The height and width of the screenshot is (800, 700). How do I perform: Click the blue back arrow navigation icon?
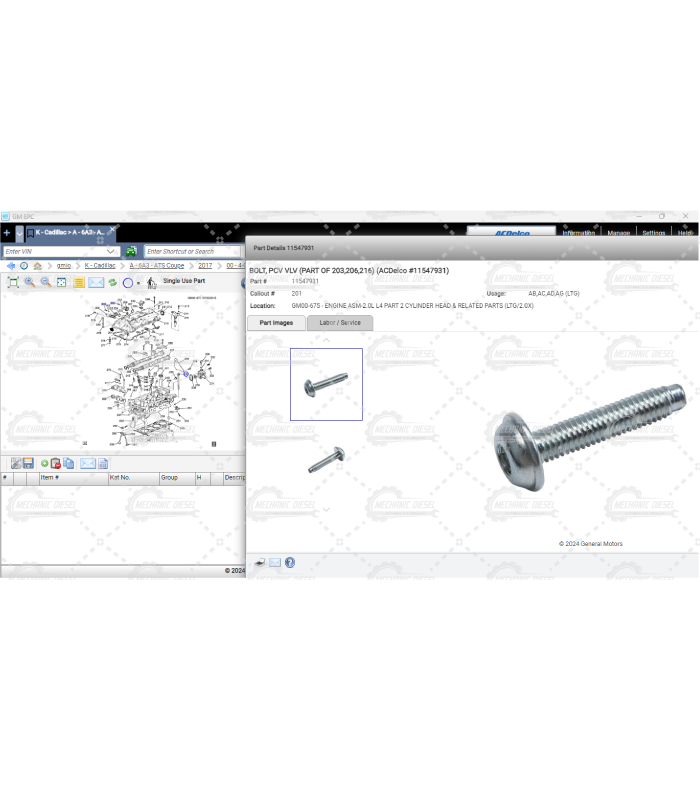pyautogui.click(x=10, y=266)
